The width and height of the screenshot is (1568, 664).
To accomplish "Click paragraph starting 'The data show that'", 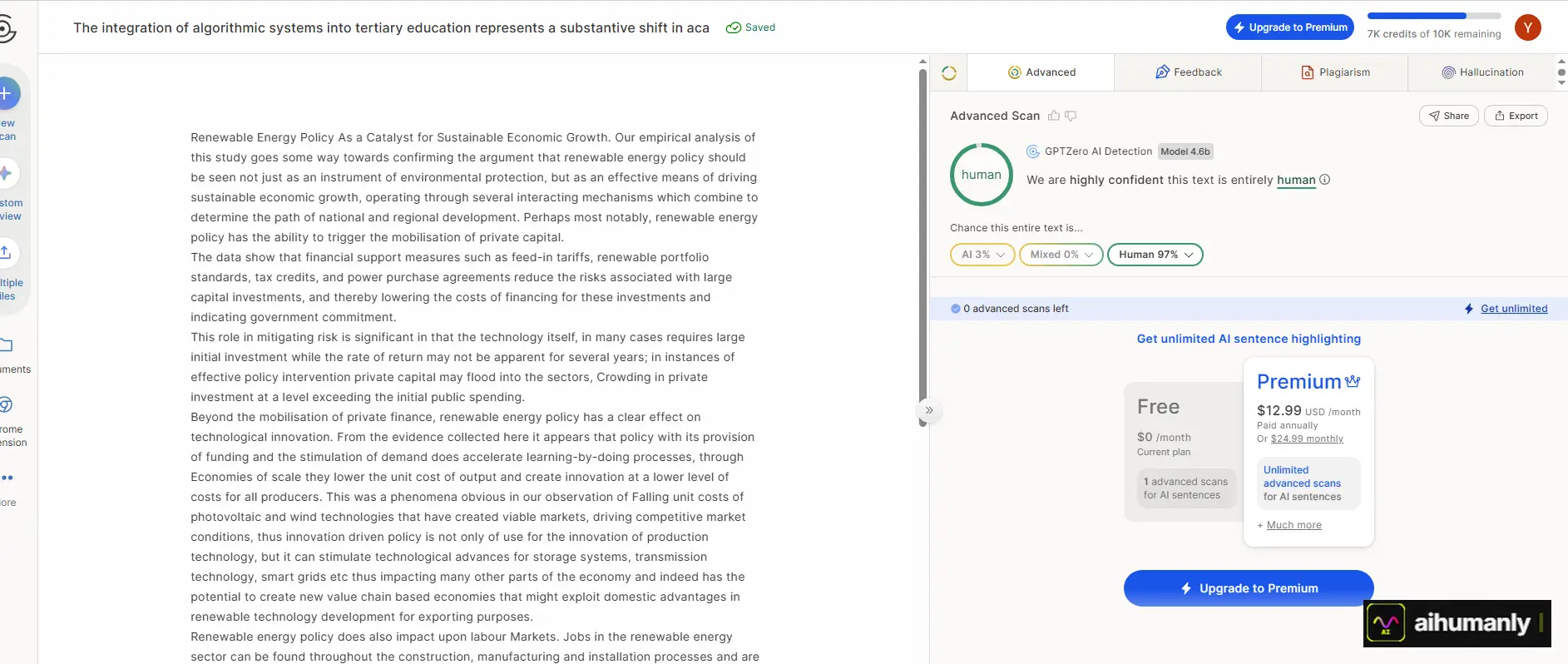I will point(462,287).
